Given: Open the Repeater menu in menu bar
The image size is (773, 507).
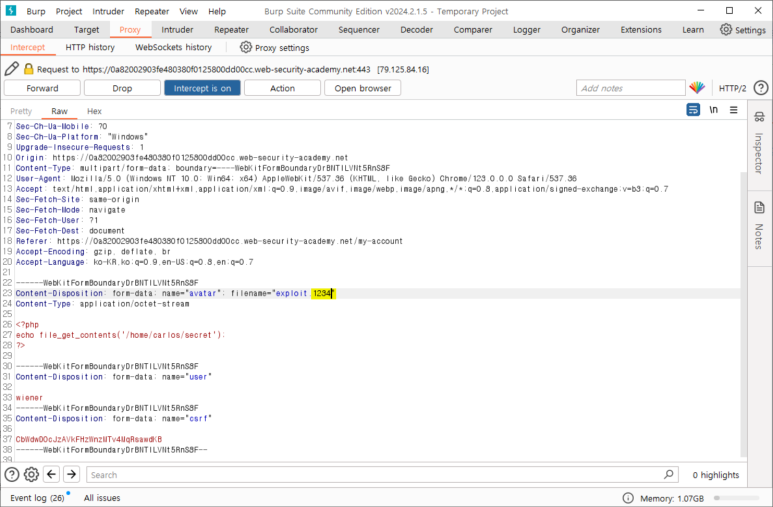Looking at the screenshot, I should (x=152, y=11).
